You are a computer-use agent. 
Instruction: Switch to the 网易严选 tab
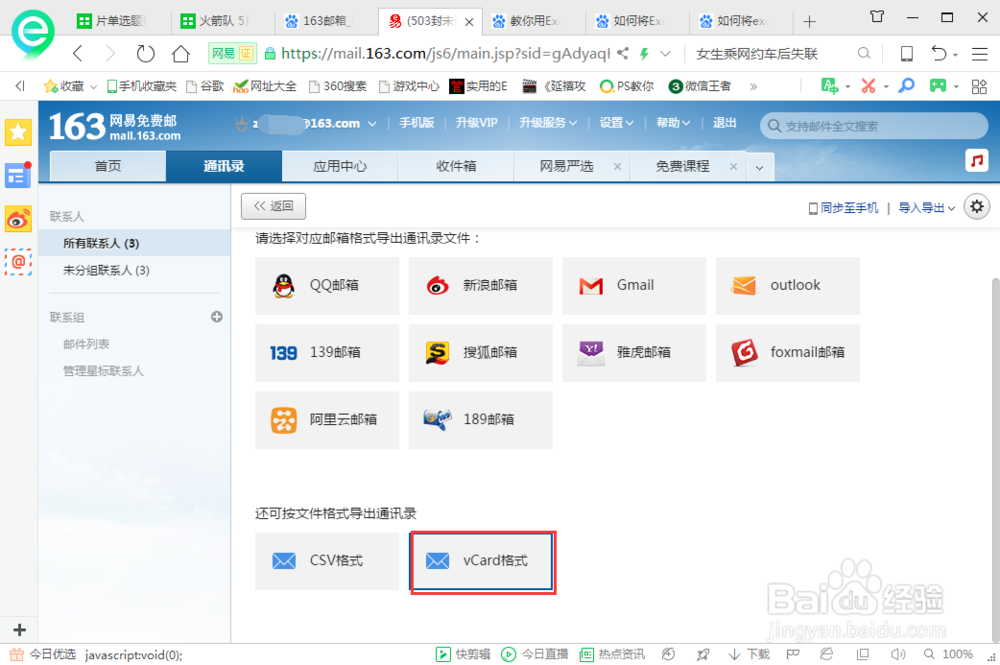pyautogui.click(x=566, y=166)
